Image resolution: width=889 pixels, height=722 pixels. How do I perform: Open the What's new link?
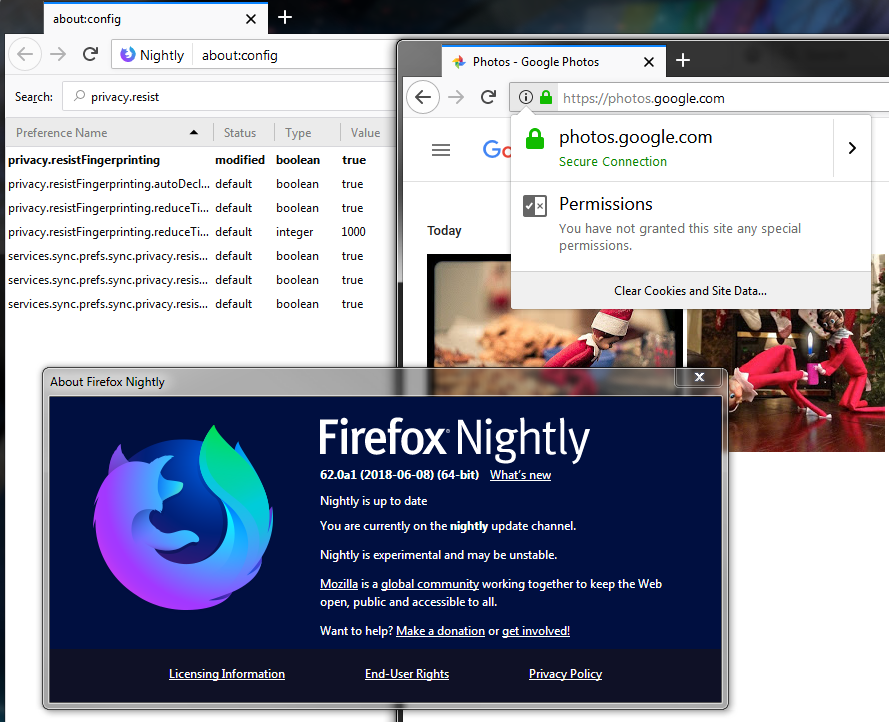click(520, 475)
